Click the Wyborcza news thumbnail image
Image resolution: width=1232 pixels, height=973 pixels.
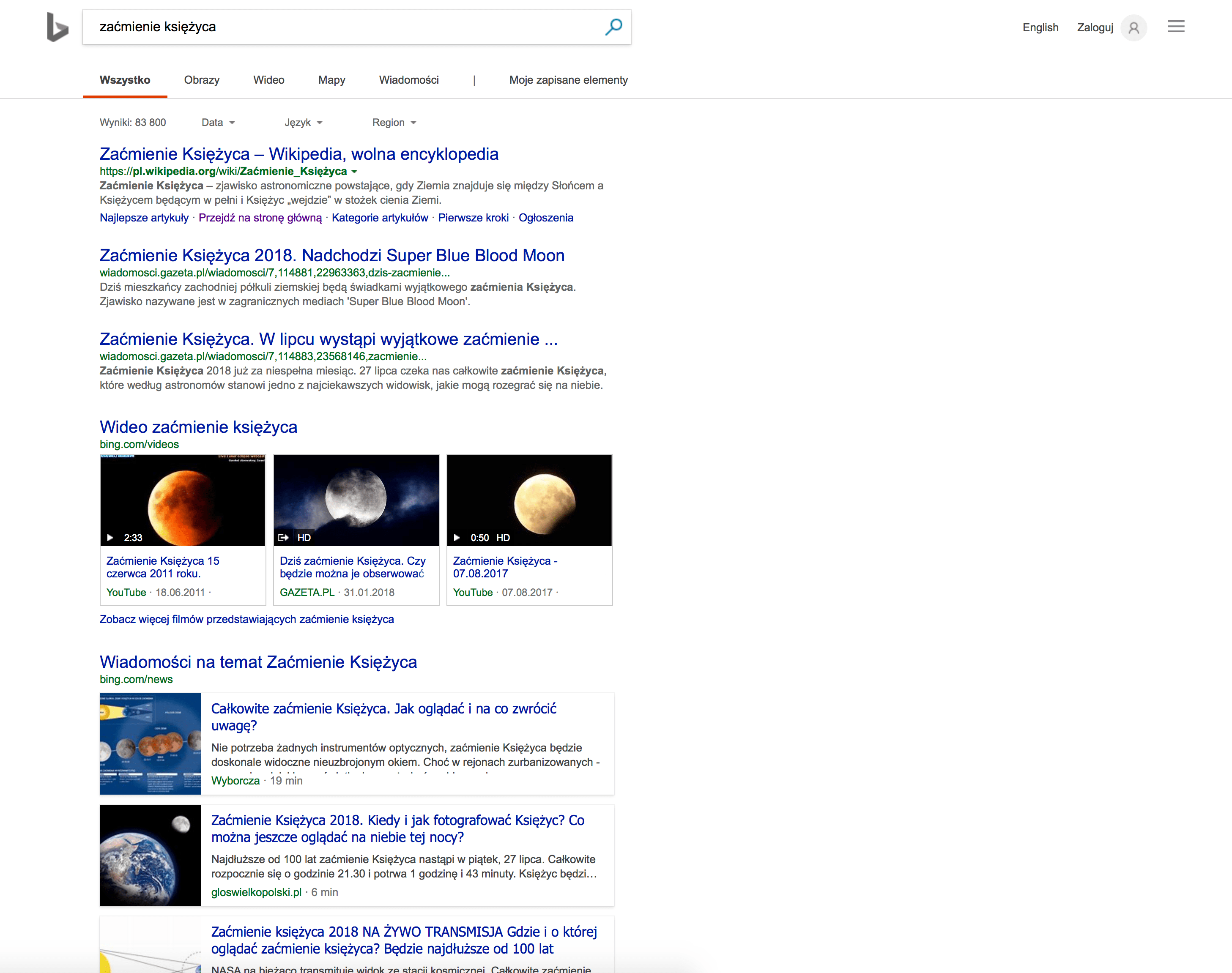click(x=151, y=743)
